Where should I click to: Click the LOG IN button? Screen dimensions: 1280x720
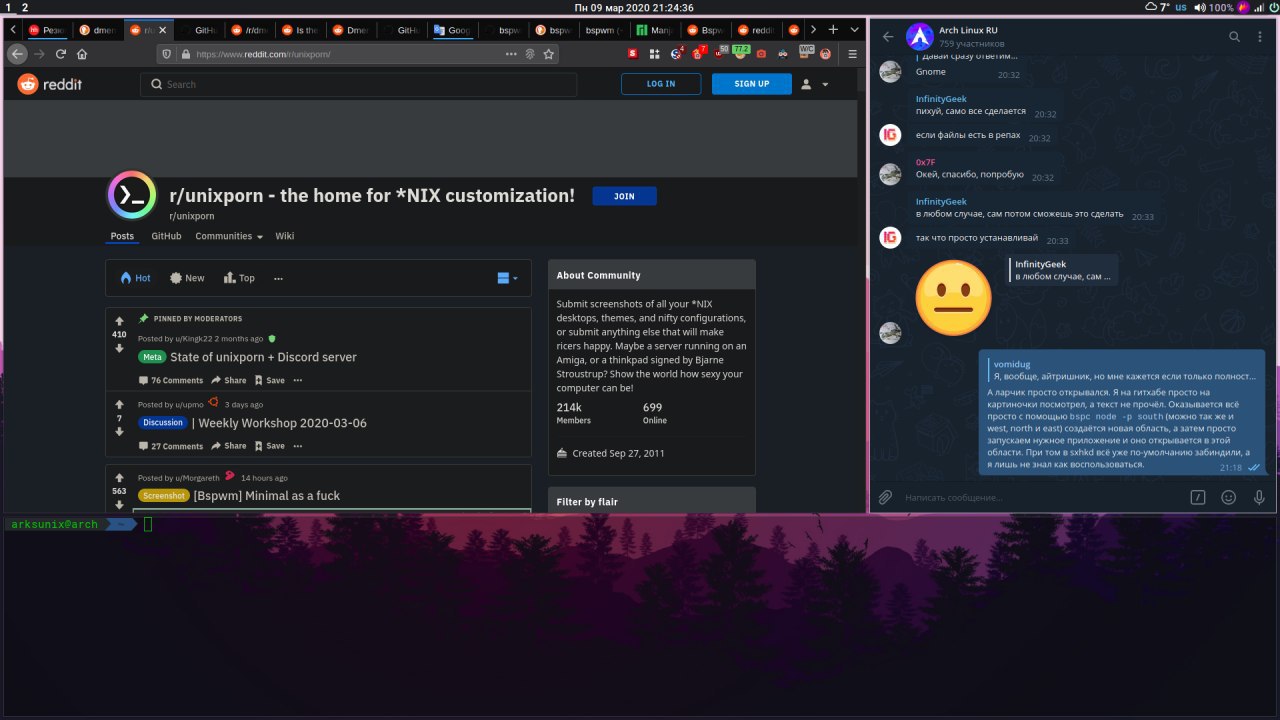pos(661,84)
